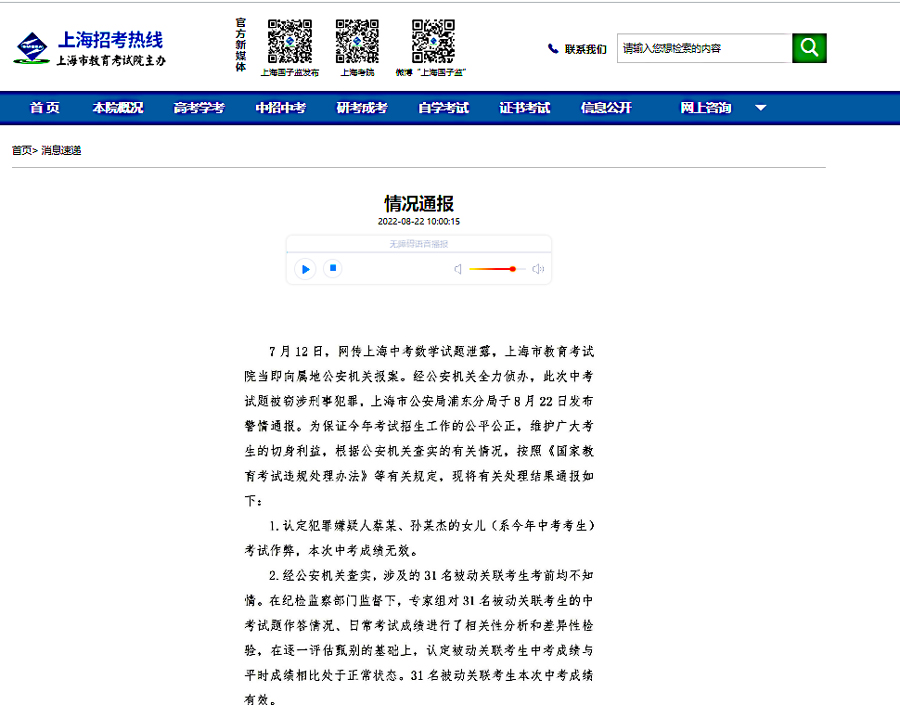Screen dimensions: 900x705
Task: Click the 消息速递 breadcrumb link
Action: [61, 151]
